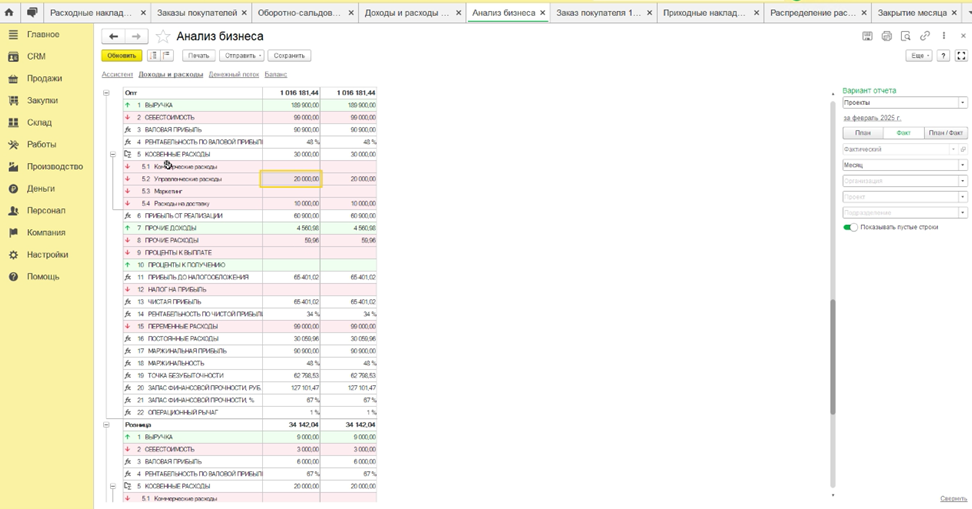The width and height of the screenshot is (972, 509).
Task: Collapse the Розница group
Action: pos(106,425)
